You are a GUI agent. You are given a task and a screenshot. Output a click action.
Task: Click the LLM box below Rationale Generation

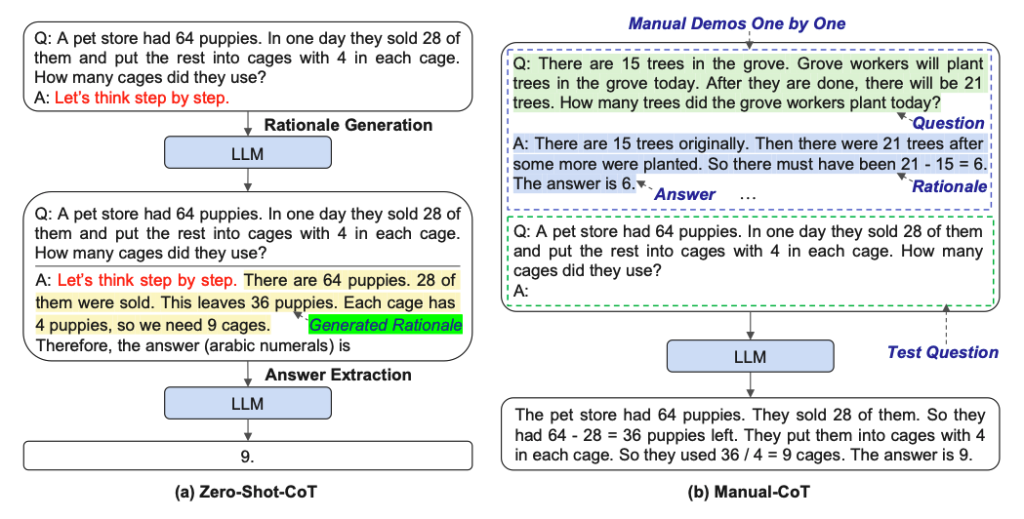[248, 153]
